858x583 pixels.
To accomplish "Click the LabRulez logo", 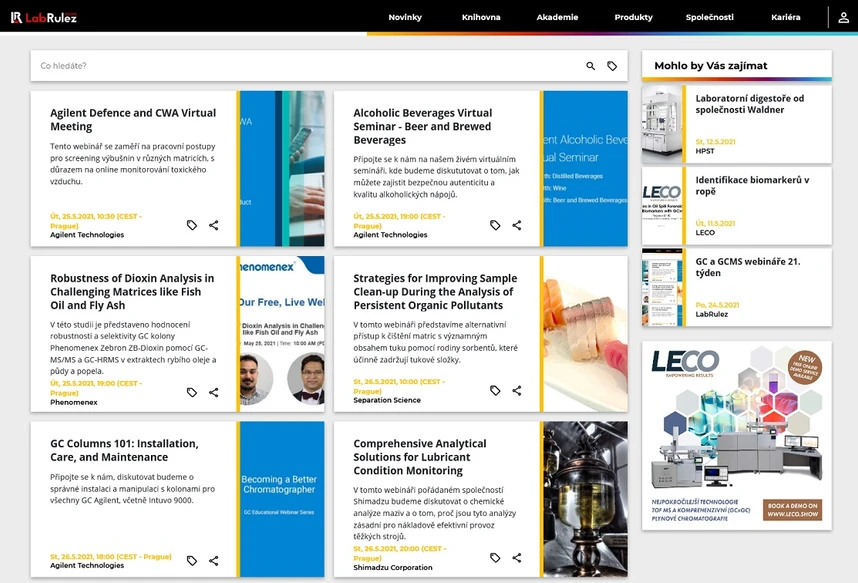I will [44, 18].
